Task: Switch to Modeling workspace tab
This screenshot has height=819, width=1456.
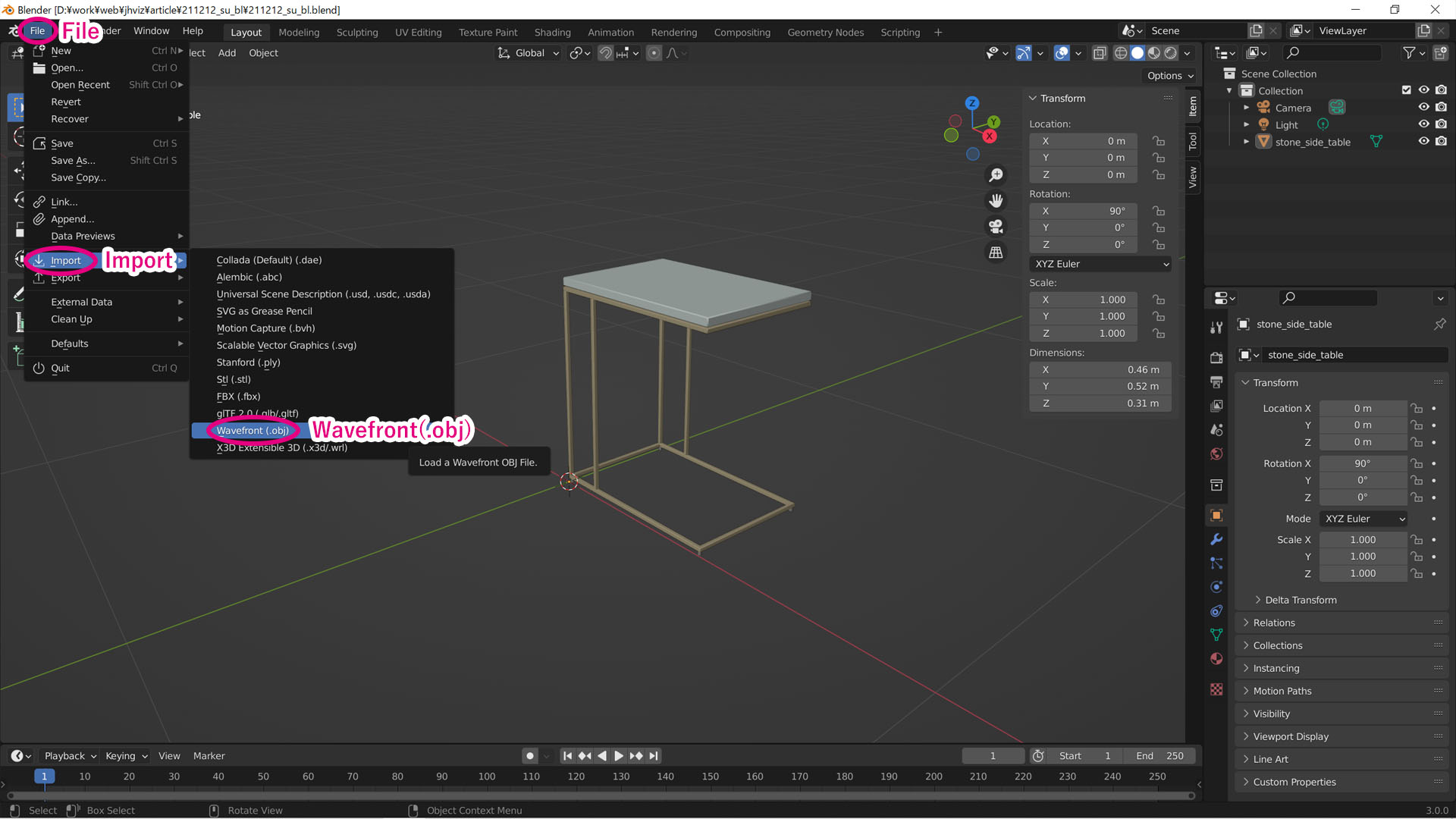Action: pyautogui.click(x=299, y=32)
